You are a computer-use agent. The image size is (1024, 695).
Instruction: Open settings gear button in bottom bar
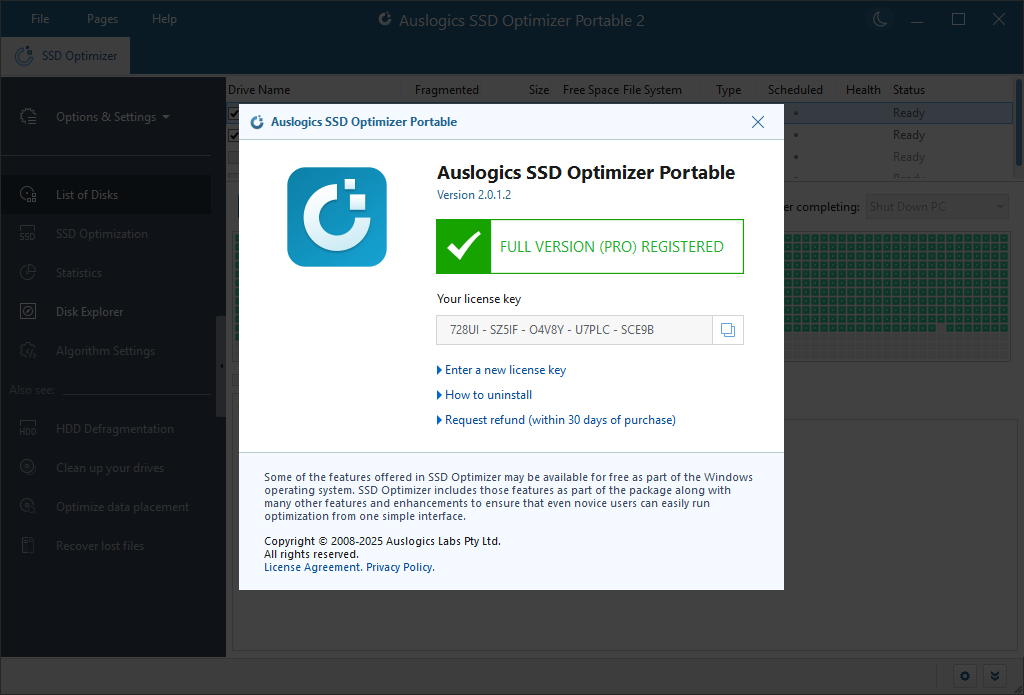[x=965, y=676]
